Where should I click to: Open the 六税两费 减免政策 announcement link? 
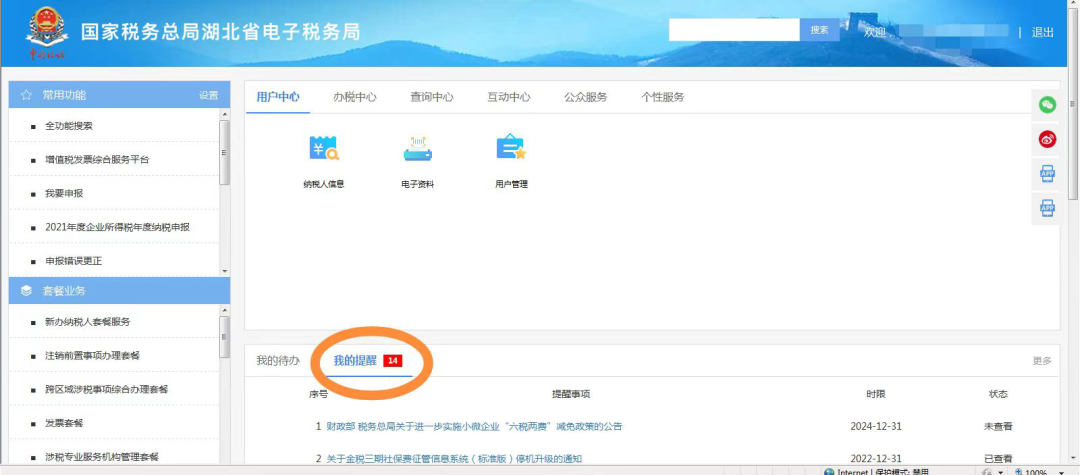[x=474, y=426]
